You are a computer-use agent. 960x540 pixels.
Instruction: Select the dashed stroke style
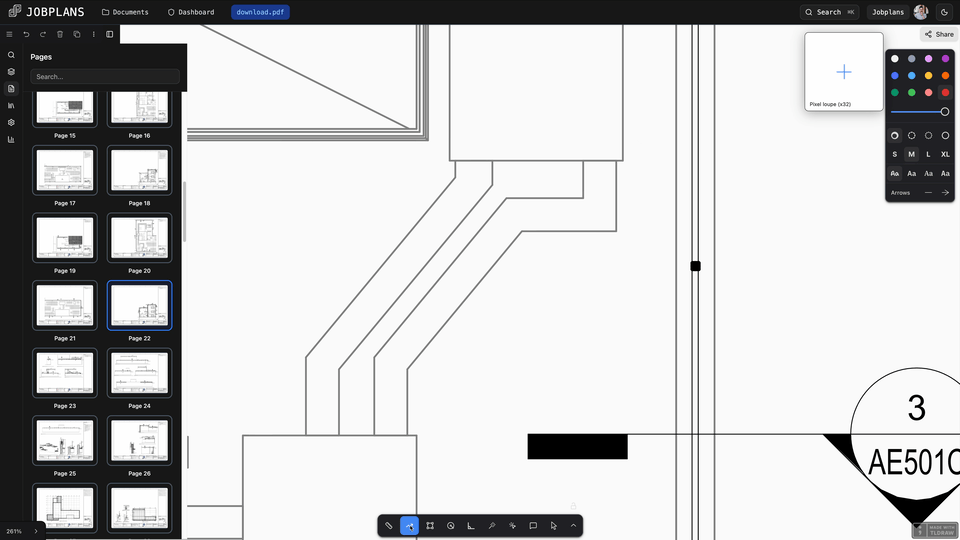click(x=912, y=135)
